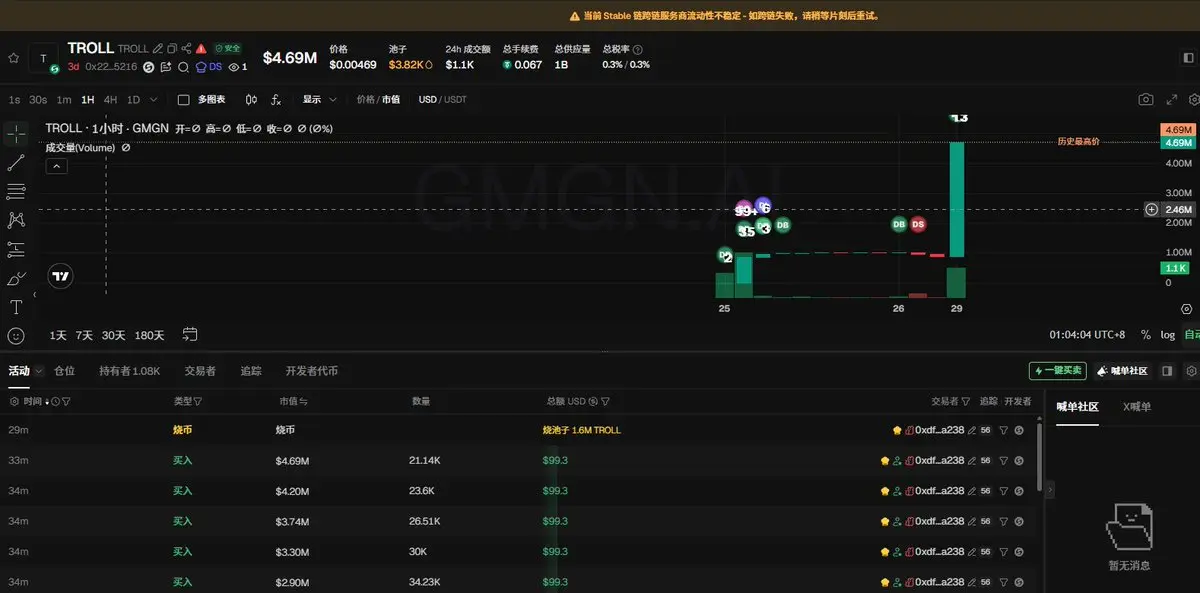Select the 4H timeframe

pyautogui.click(x=110, y=100)
